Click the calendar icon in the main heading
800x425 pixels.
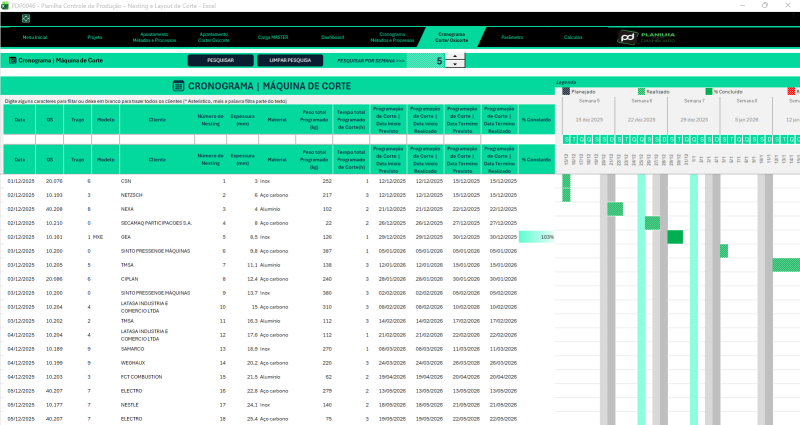[179, 87]
